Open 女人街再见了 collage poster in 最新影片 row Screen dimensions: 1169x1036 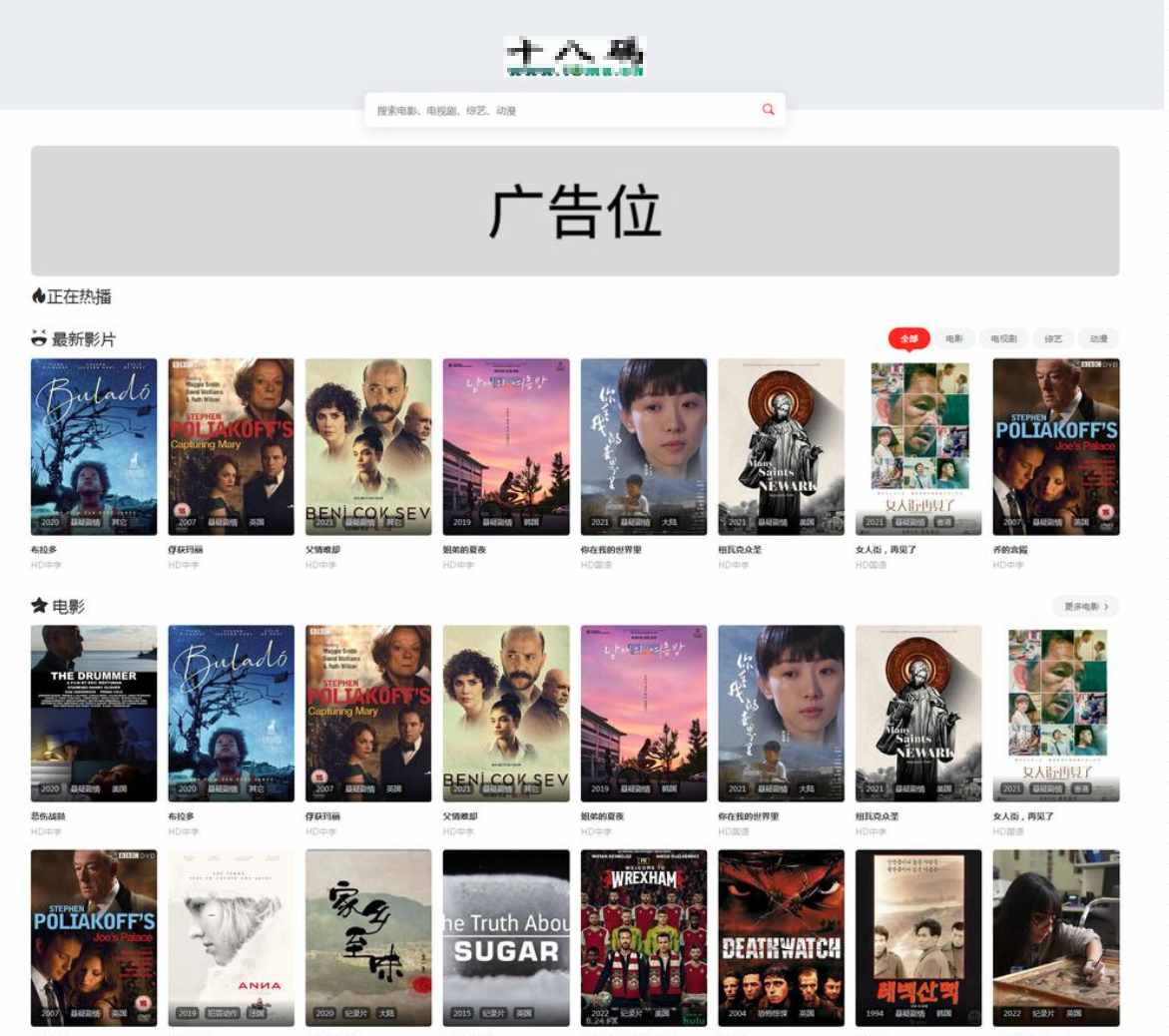click(918, 446)
